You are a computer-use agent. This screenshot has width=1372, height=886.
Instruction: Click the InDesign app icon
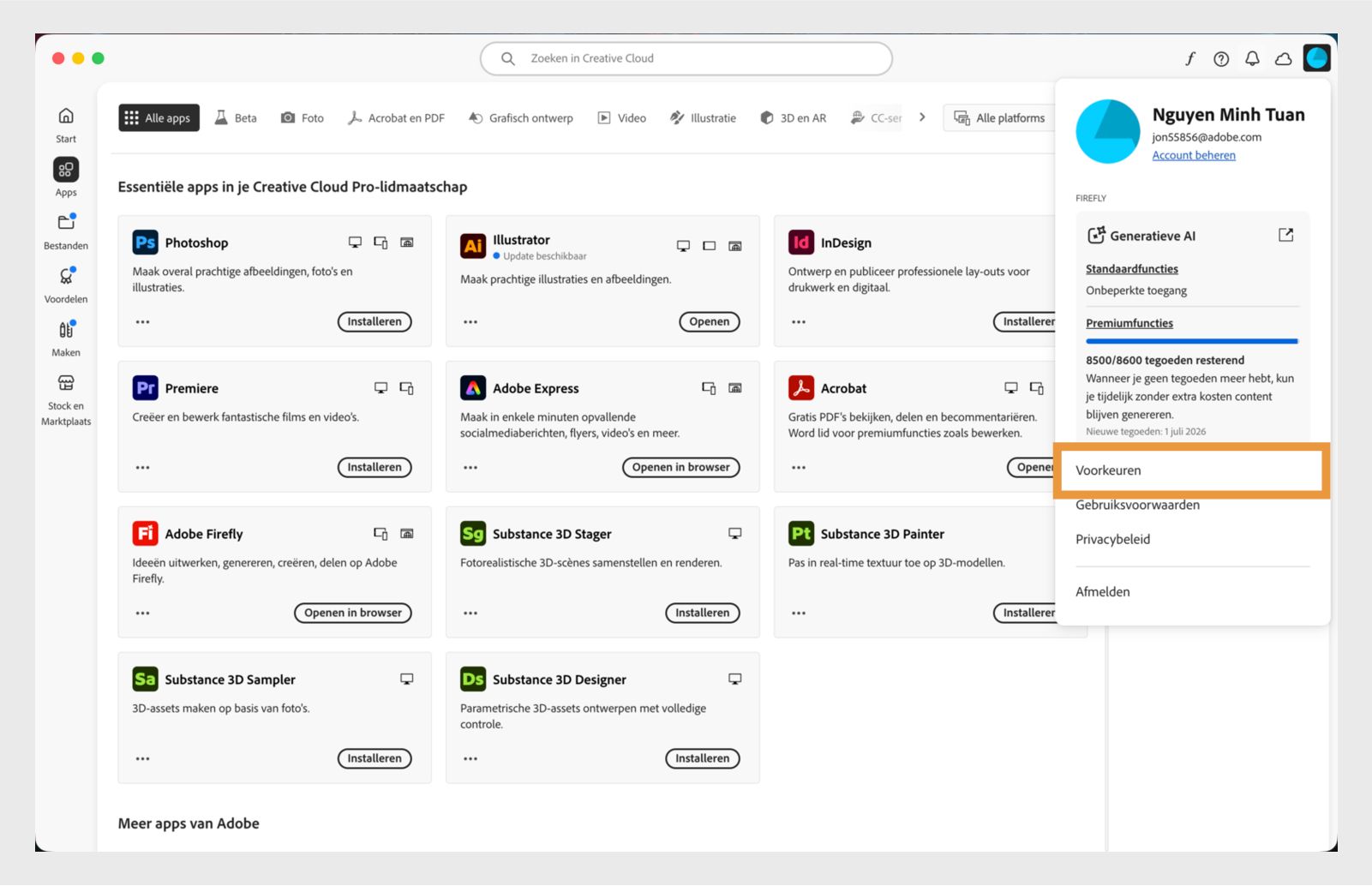801,242
